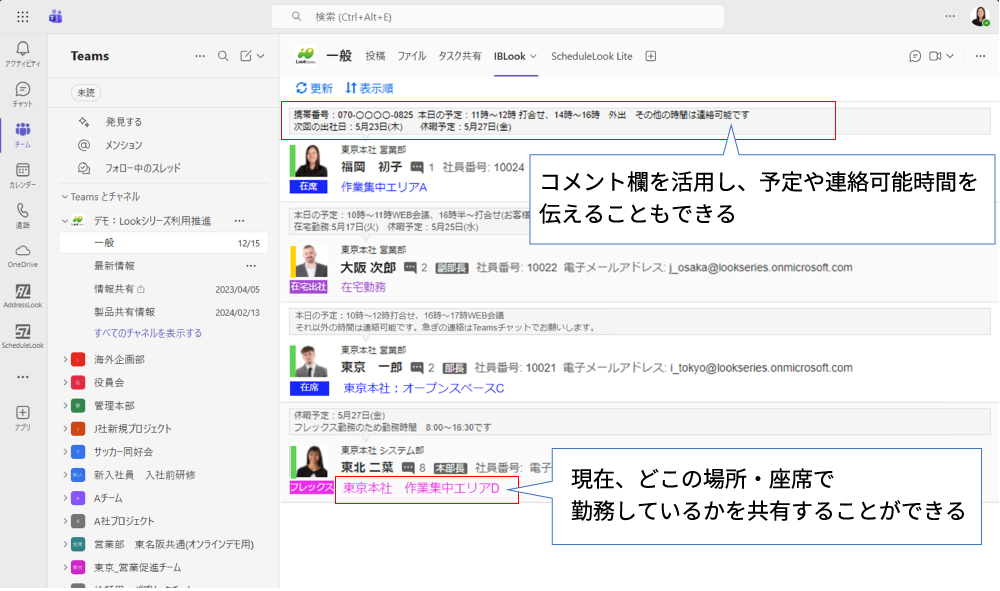The height and width of the screenshot is (591, 1000).
Task: Open the video call dropdown arrow
Action: 950,56
